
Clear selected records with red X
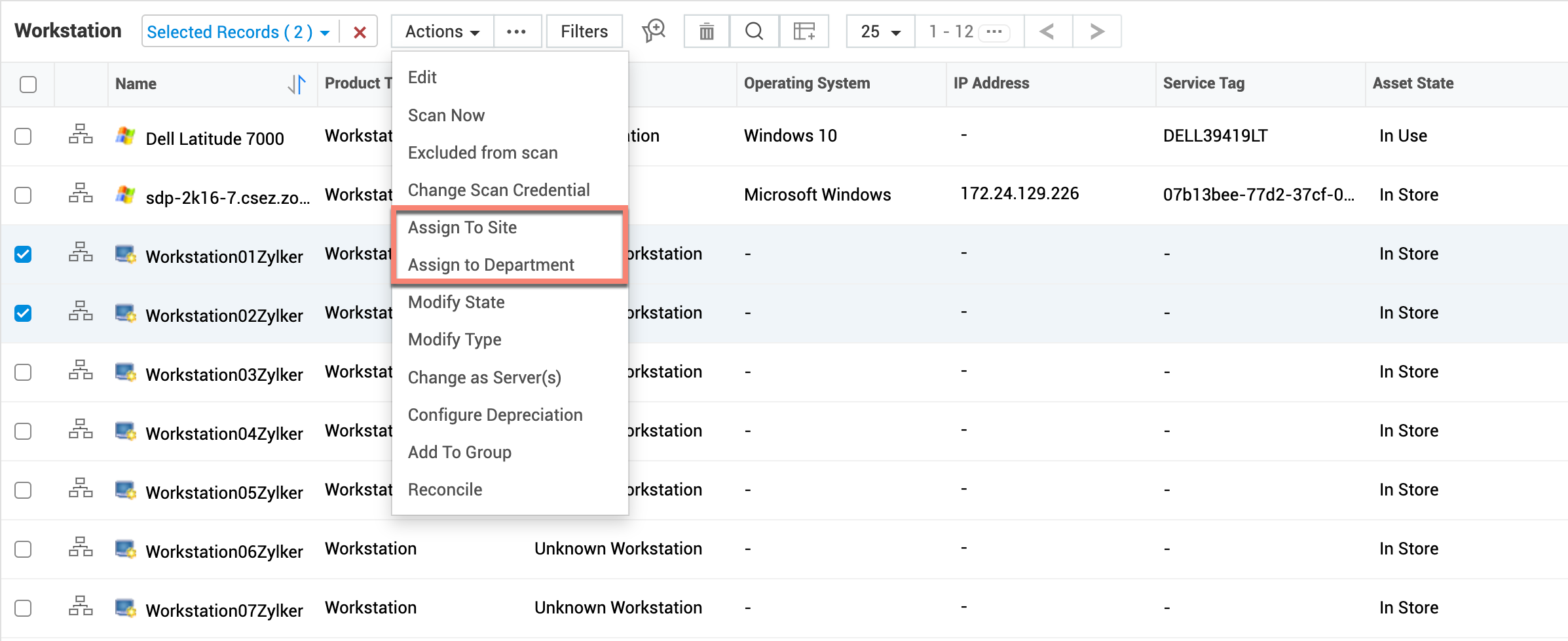coord(360,32)
